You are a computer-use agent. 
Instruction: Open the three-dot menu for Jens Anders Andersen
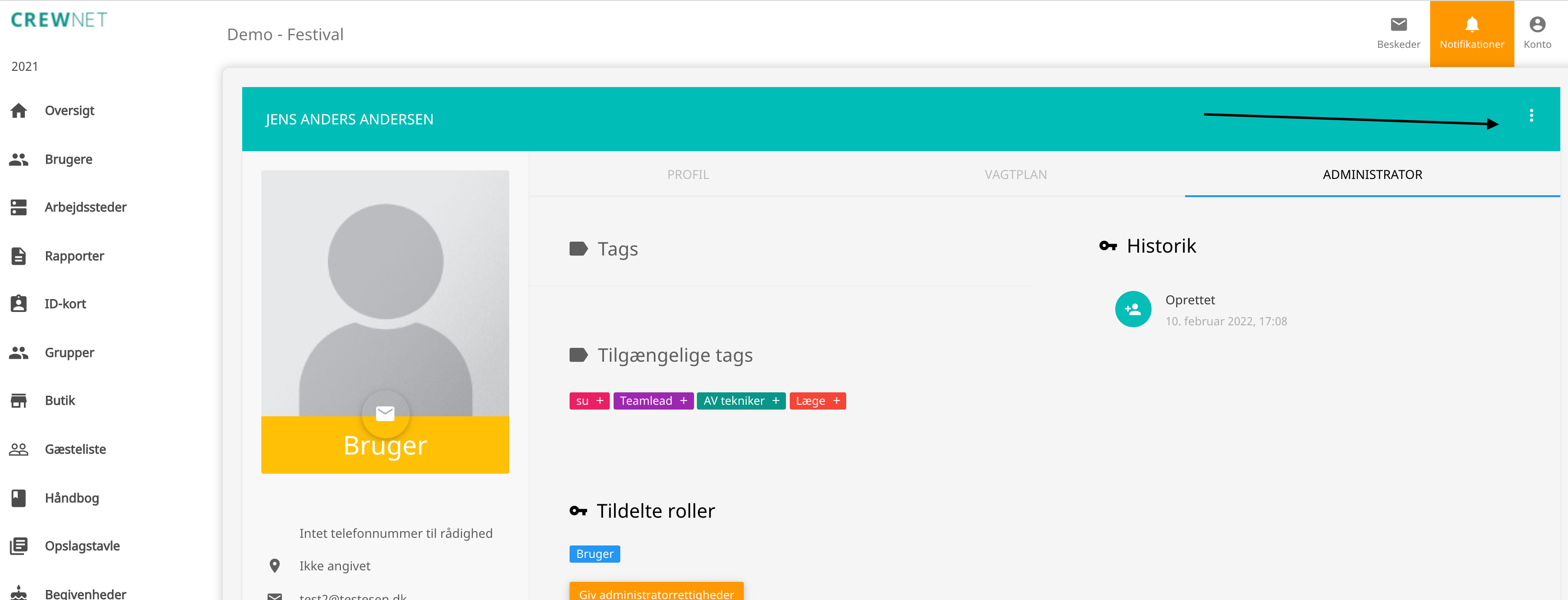point(1531,116)
